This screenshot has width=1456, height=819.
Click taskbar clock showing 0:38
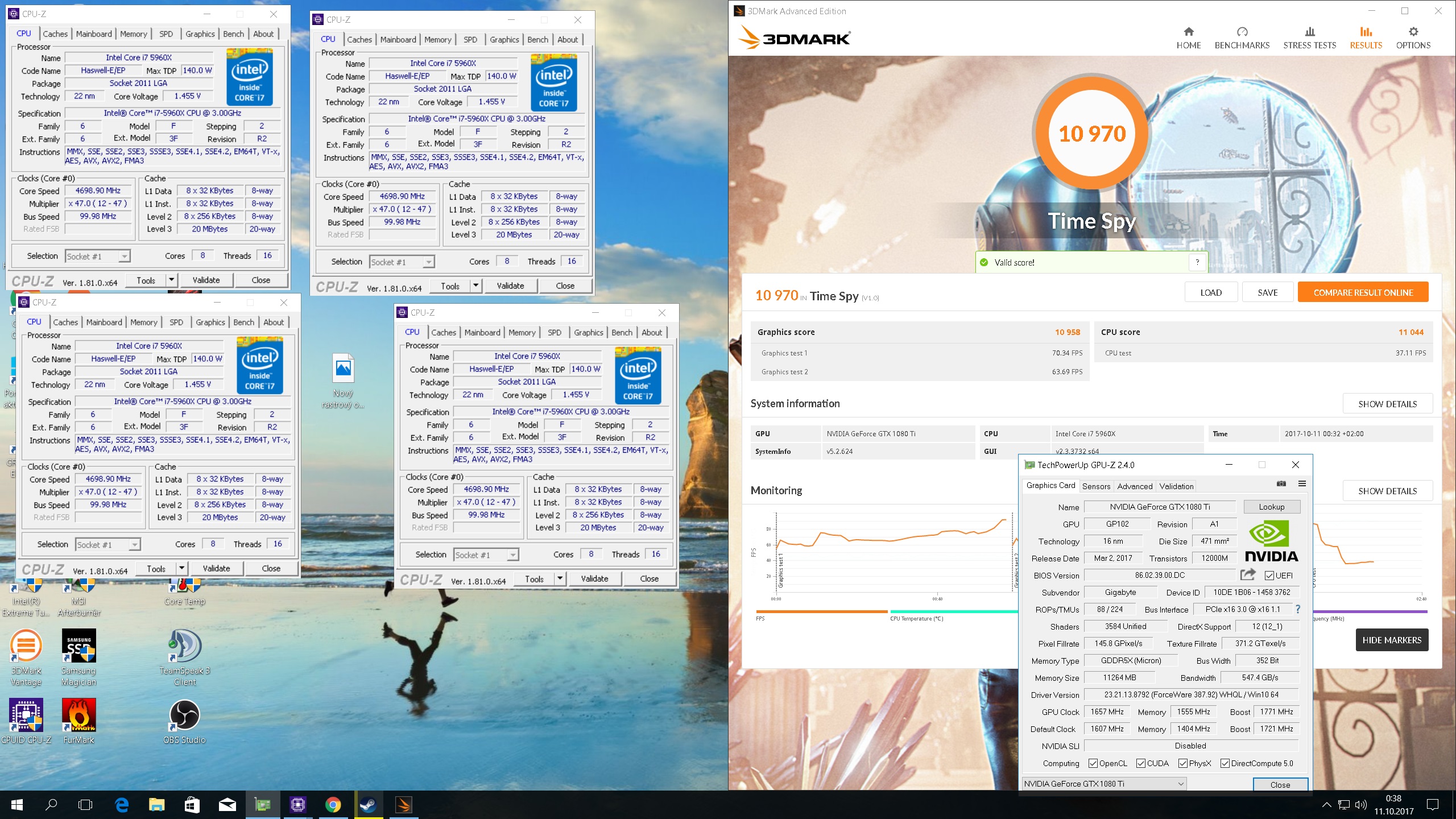pyautogui.click(x=1393, y=805)
